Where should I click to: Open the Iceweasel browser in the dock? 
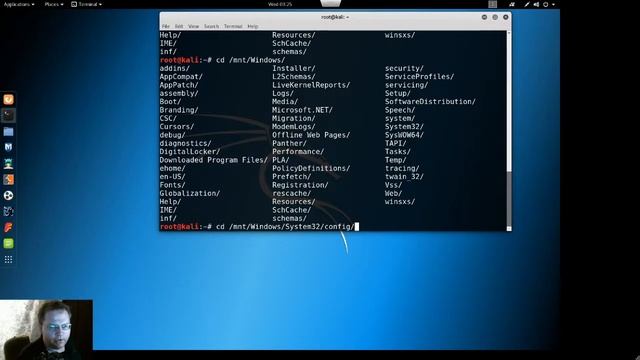[8, 100]
